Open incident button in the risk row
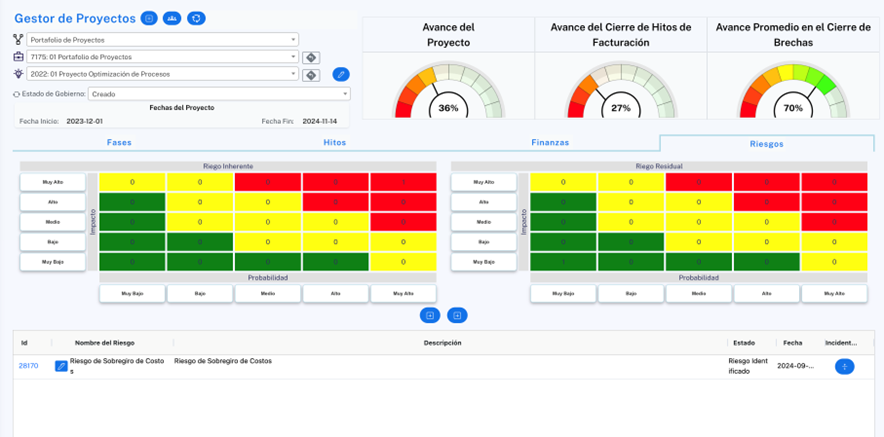 pos(844,367)
